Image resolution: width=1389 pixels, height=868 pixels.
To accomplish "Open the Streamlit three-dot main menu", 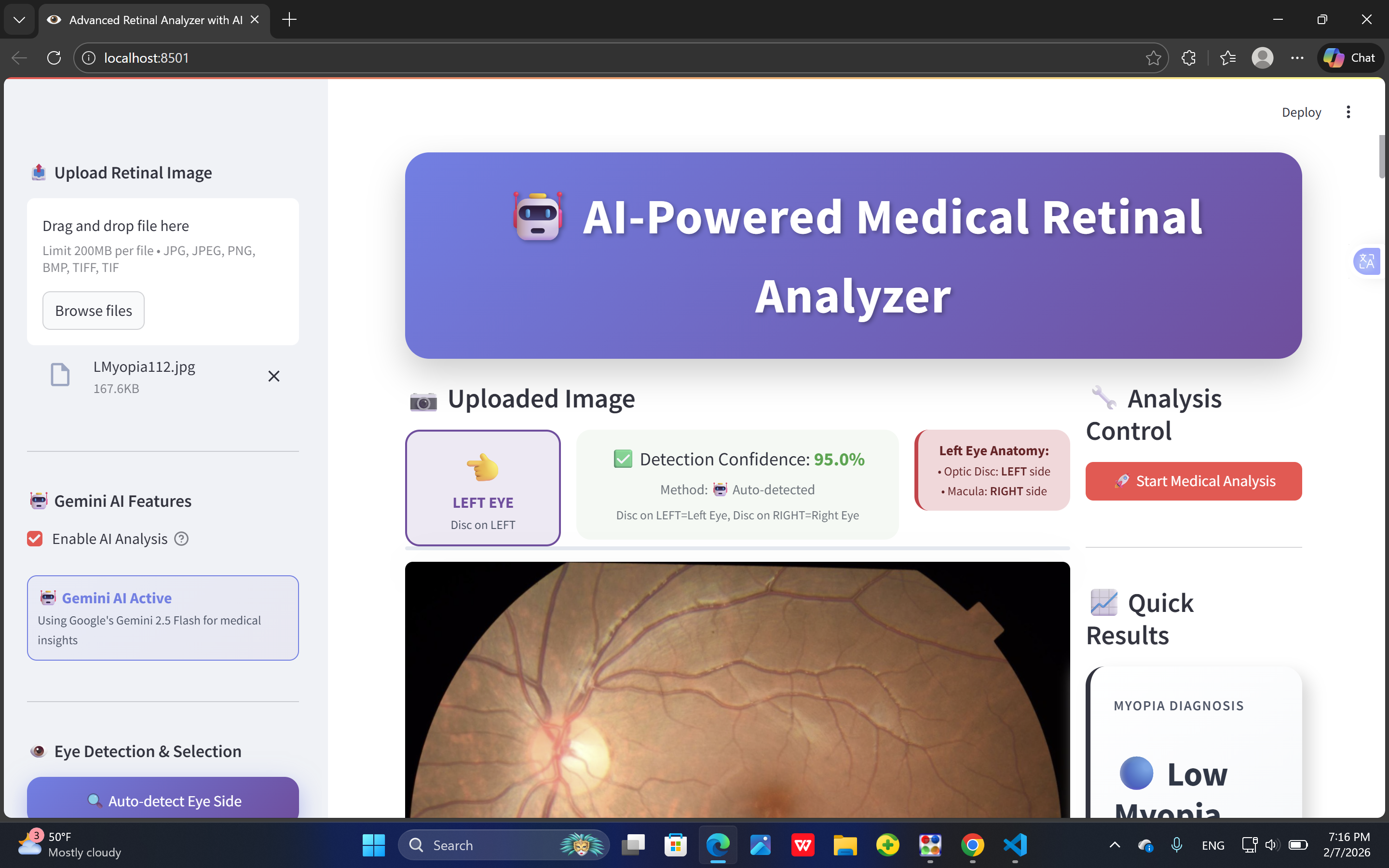I will [1348, 112].
